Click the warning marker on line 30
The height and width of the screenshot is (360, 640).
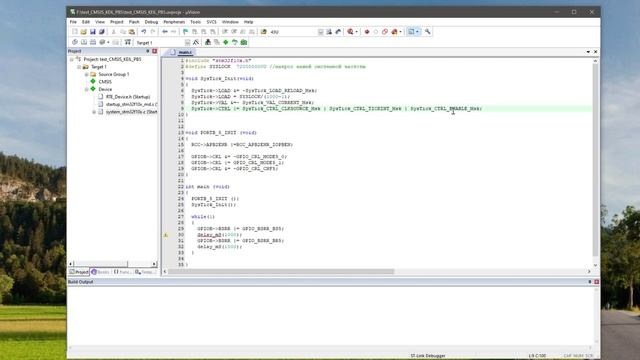pyautogui.click(x=166, y=235)
